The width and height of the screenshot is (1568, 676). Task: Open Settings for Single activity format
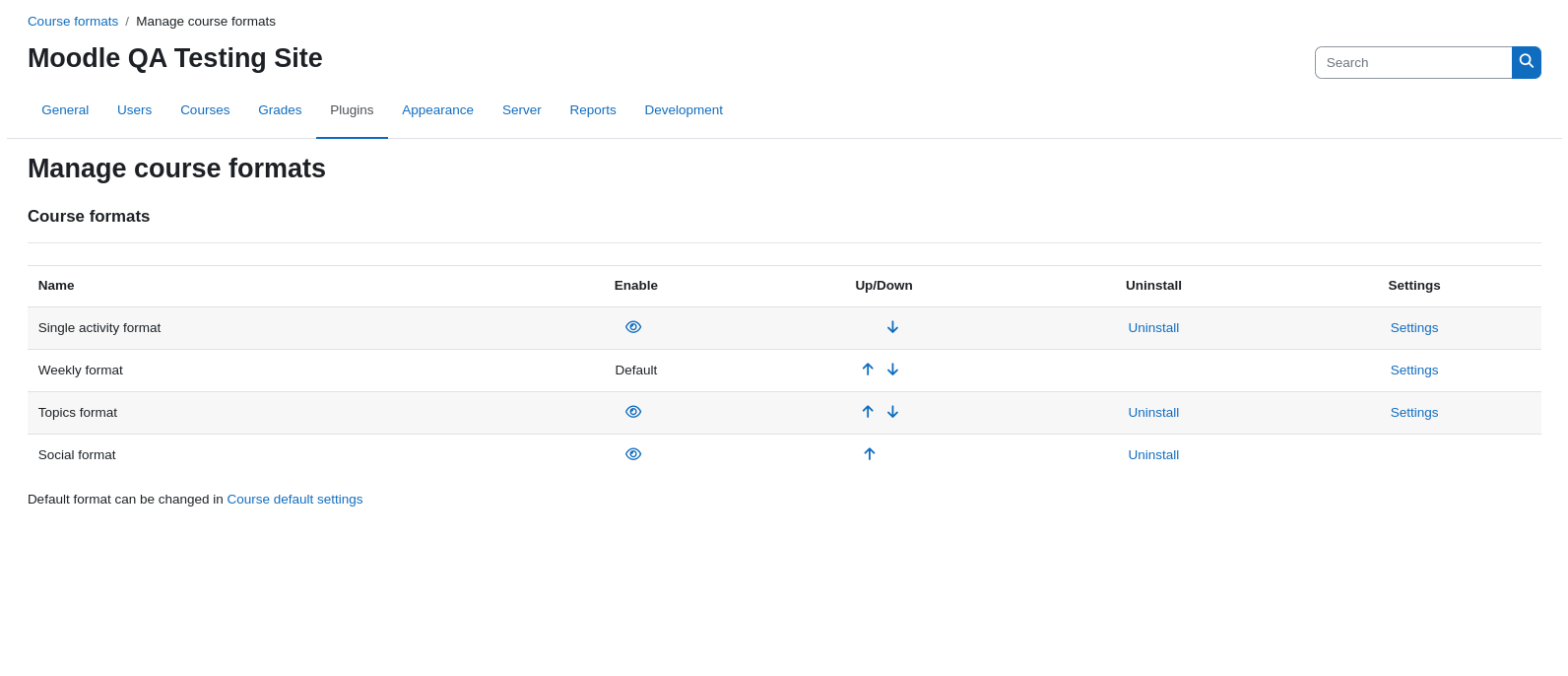[1414, 328]
